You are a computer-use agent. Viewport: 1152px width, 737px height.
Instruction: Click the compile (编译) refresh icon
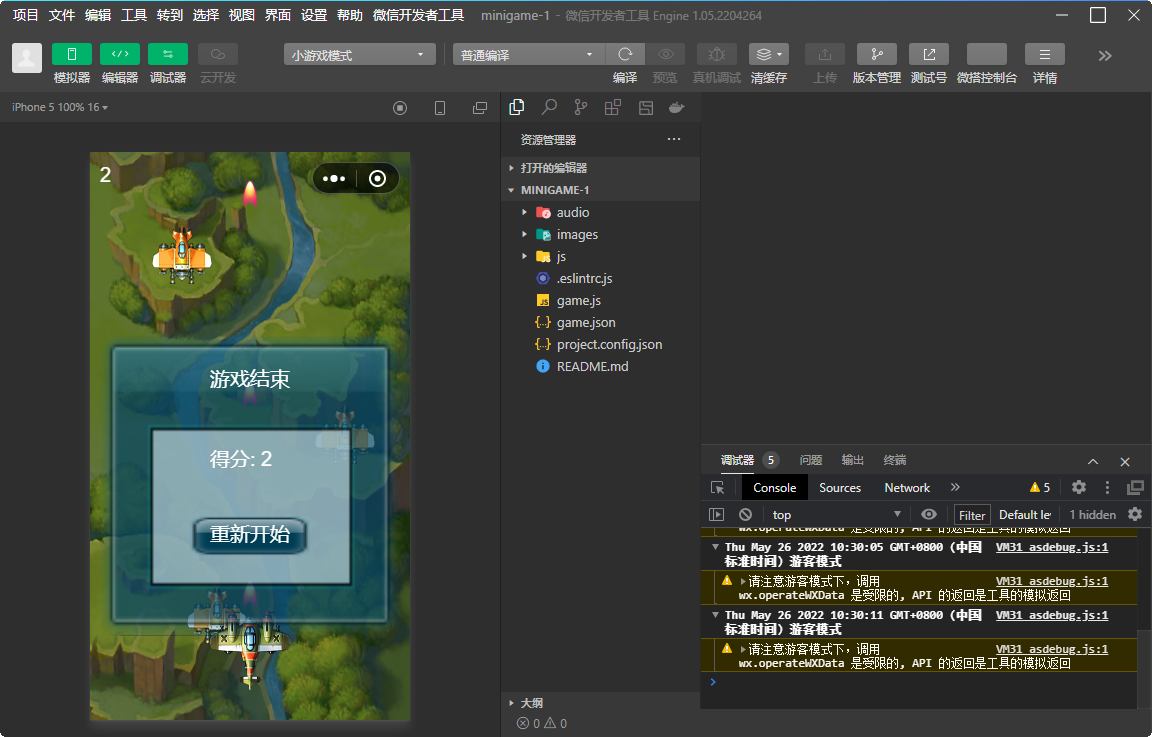625,54
